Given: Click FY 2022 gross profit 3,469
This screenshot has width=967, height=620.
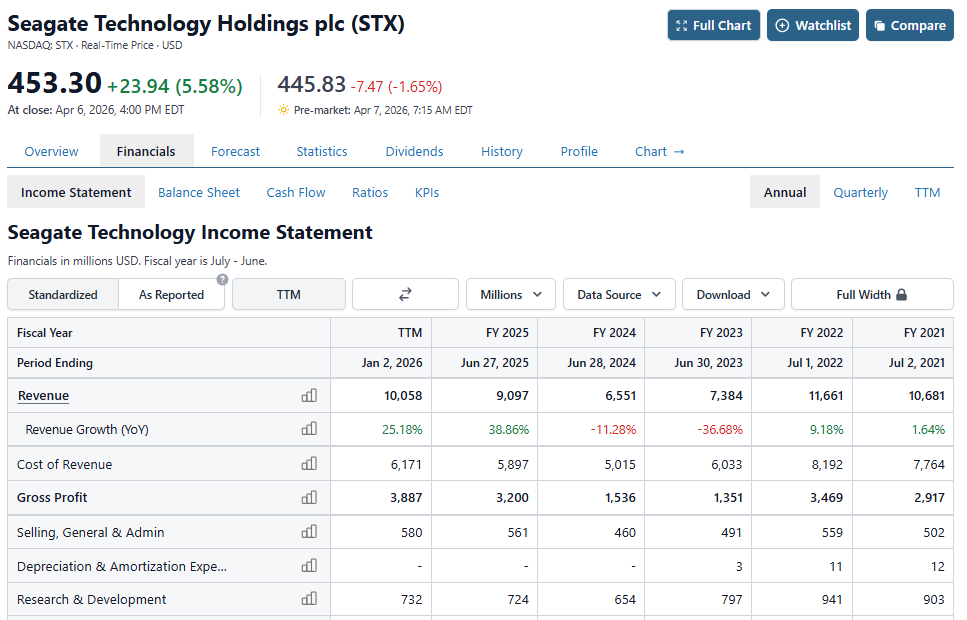Looking at the screenshot, I should (826, 497).
